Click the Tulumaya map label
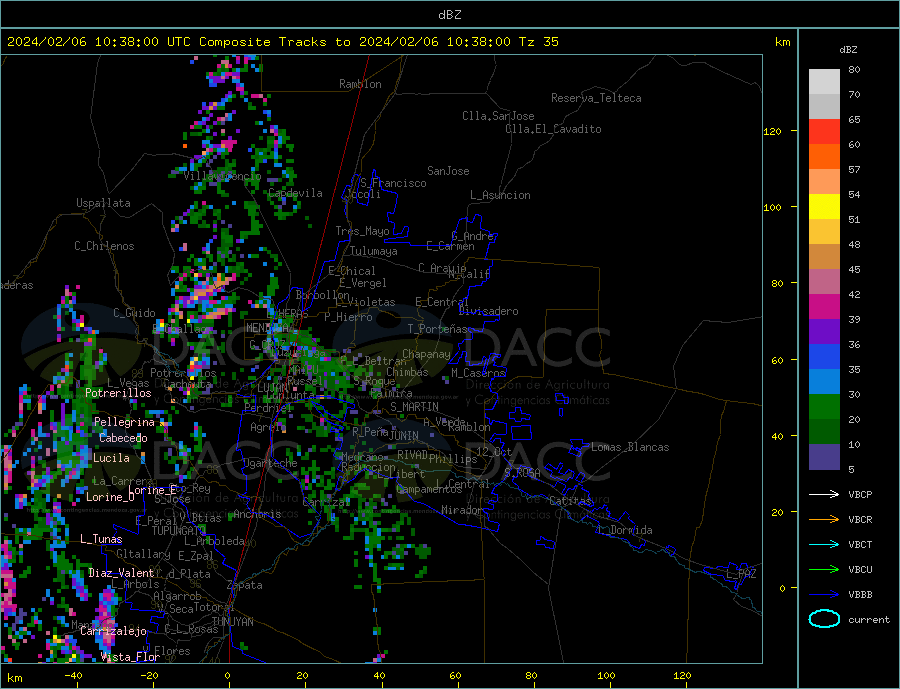Image resolution: width=900 pixels, height=689 pixels. click(x=374, y=251)
